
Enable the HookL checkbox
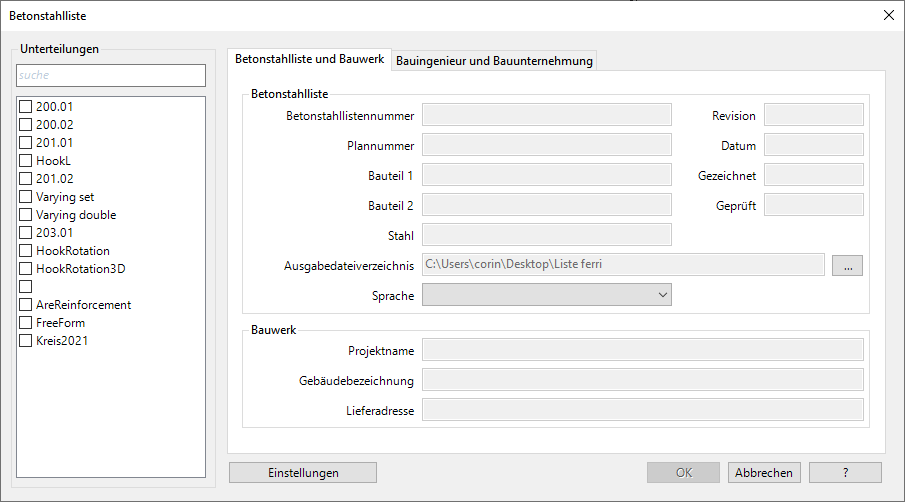pyautogui.click(x=26, y=161)
